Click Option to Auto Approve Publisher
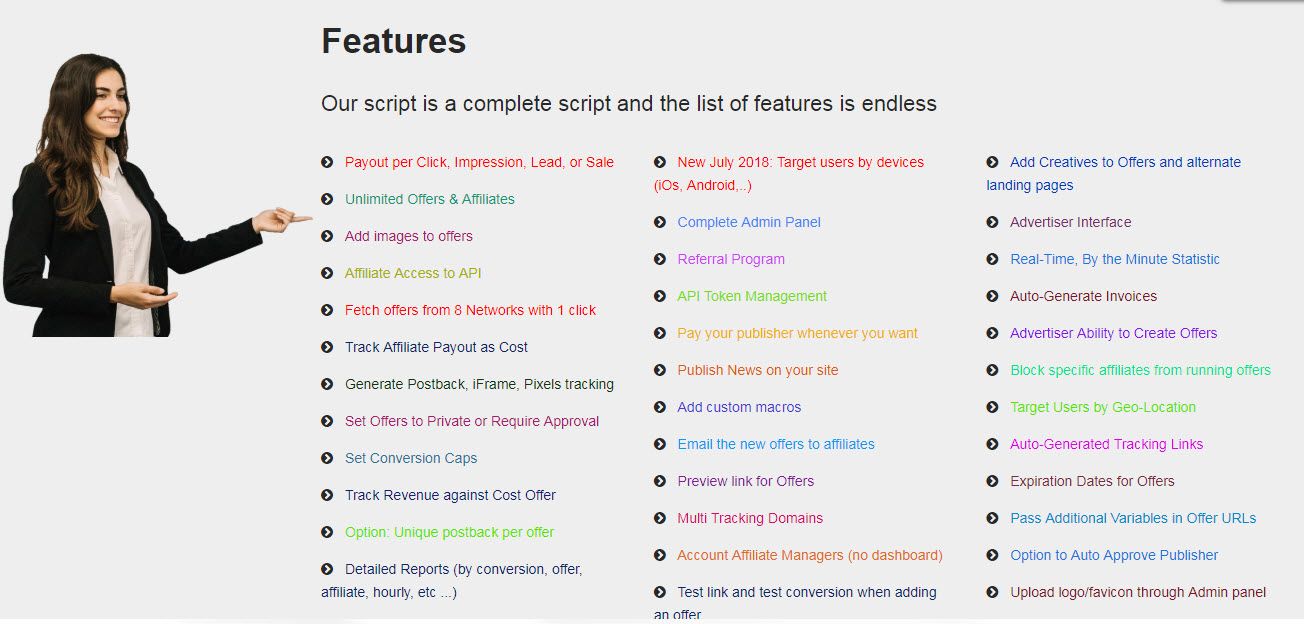1304x624 pixels. pos(1114,555)
